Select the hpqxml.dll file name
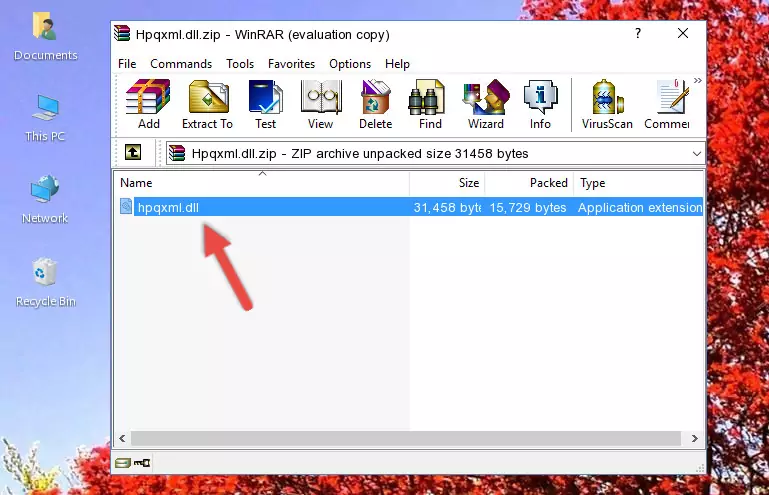The image size is (769, 495). pyautogui.click(x=168, y=208)
